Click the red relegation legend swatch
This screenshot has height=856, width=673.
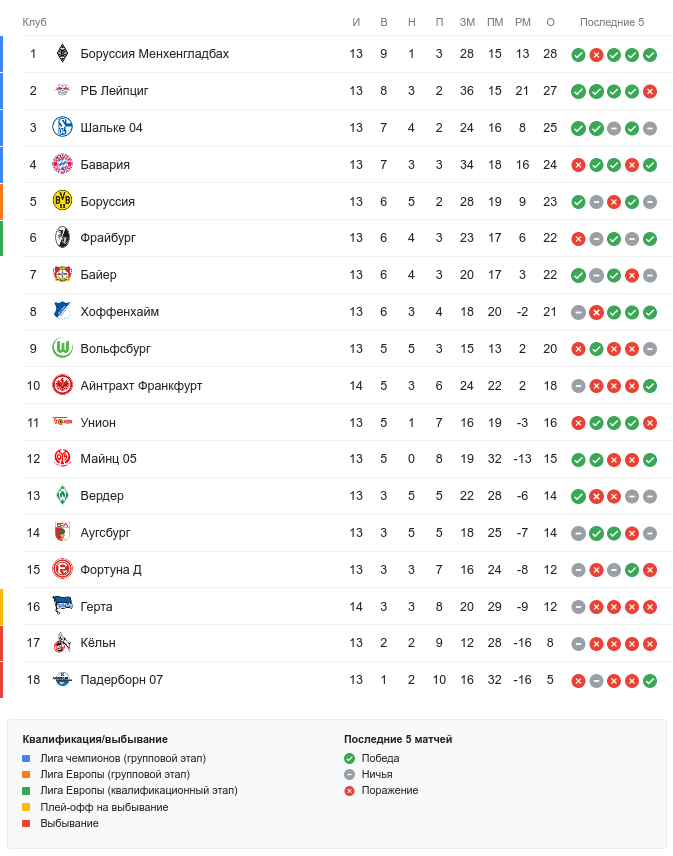[x=26, y=823]
